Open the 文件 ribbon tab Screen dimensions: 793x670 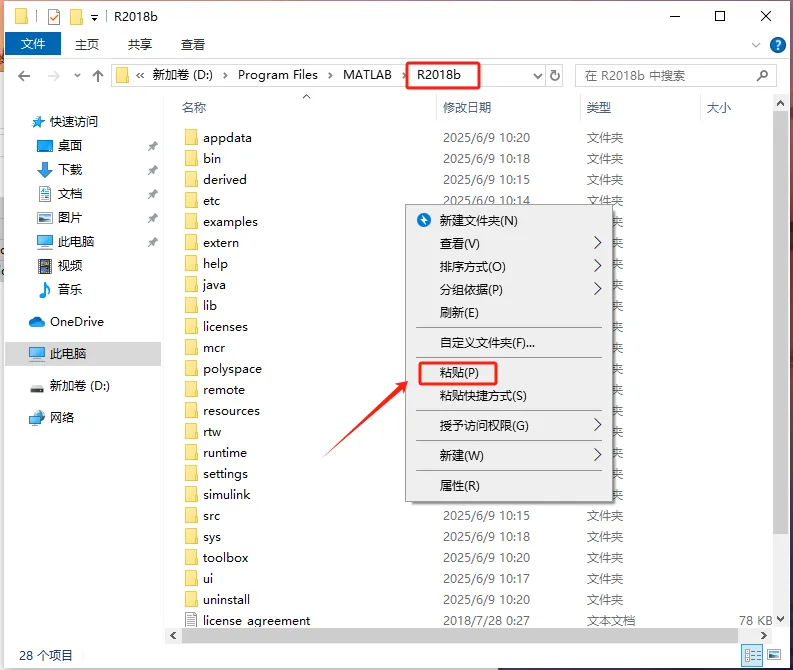click(x=33, y=44)
